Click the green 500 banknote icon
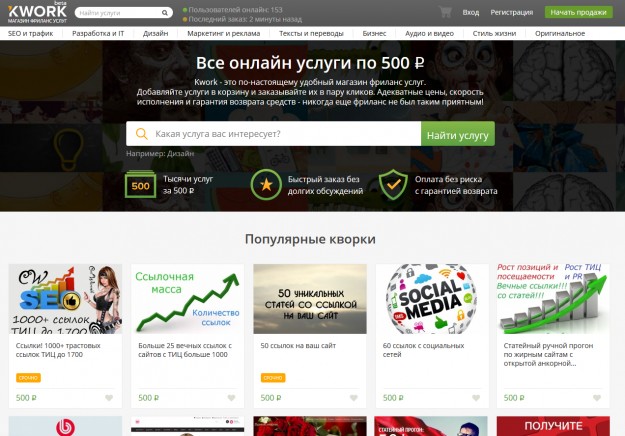 140,185
